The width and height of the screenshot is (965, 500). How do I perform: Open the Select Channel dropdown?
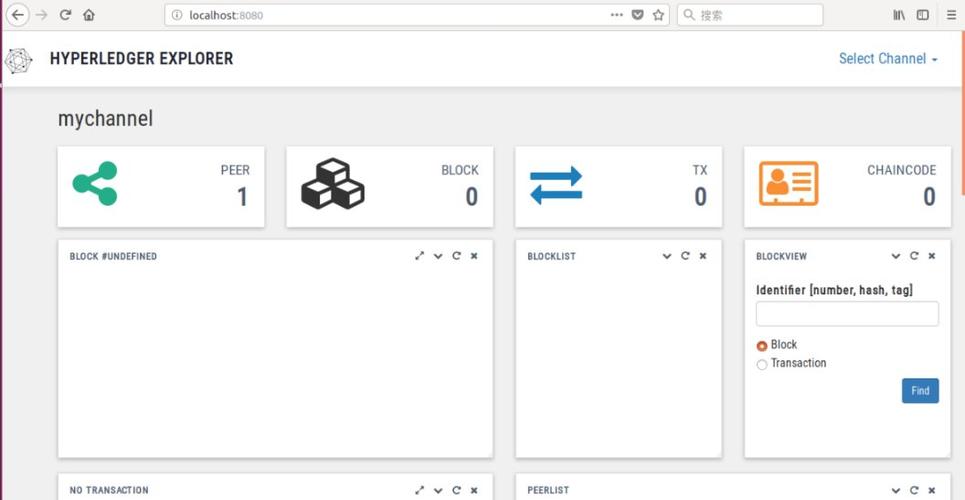pyautogui.click(x=888, y=59)
